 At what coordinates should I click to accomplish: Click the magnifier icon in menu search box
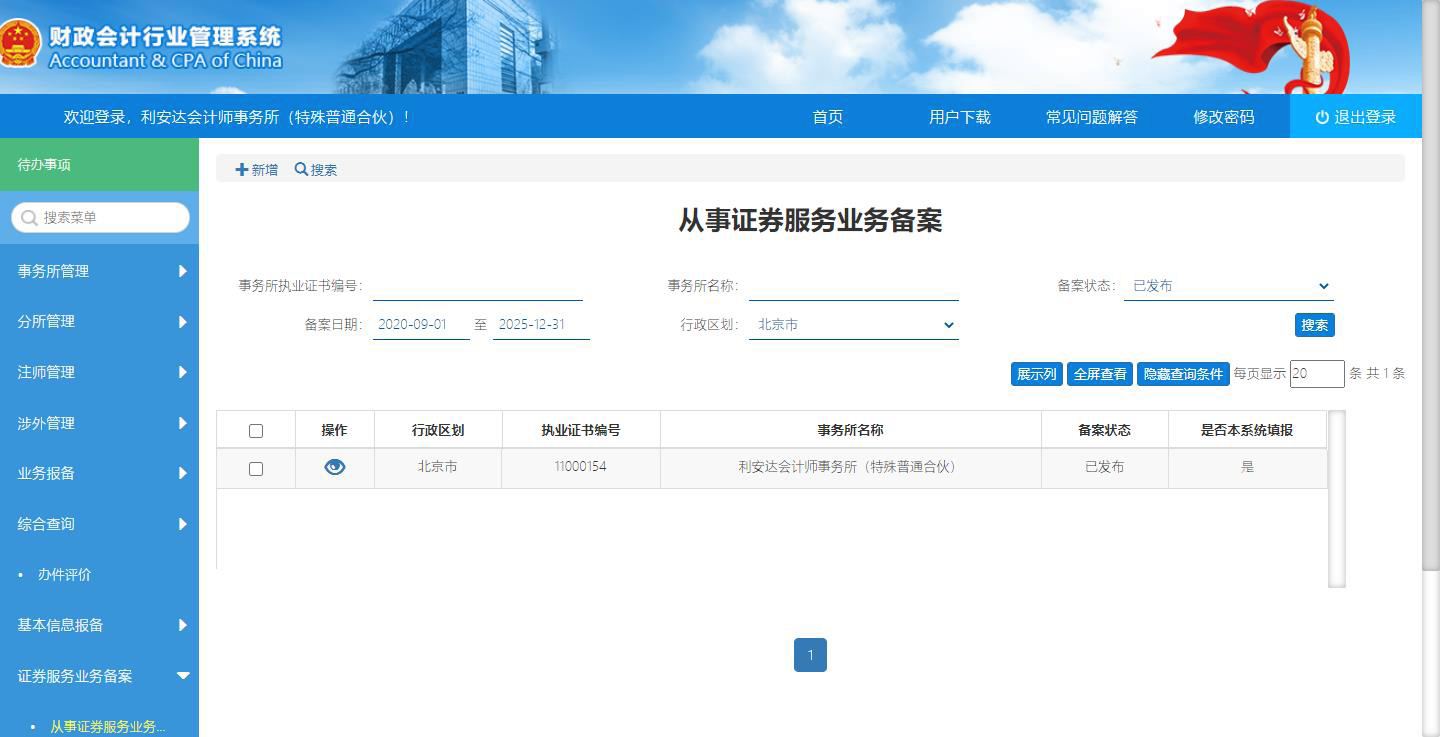click(x=29, y=218)
